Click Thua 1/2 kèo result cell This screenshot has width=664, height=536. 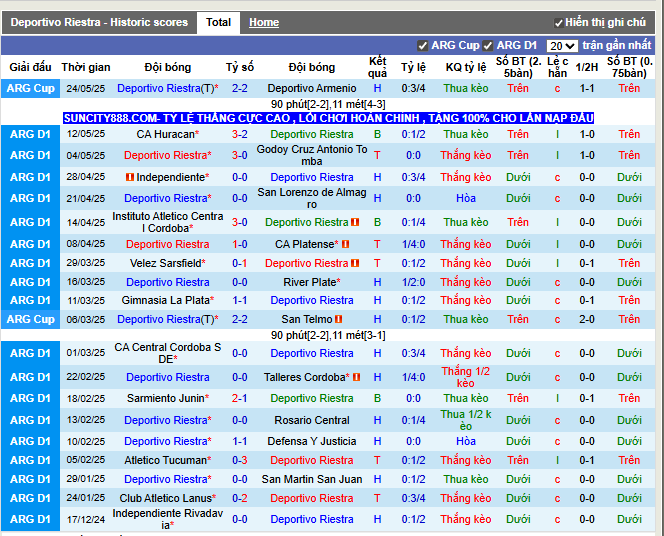tap(466, 420)
